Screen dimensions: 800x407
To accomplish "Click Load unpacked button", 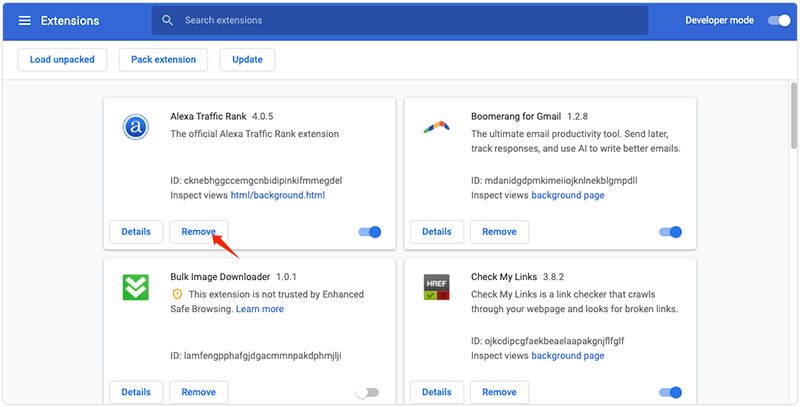I will (x=62, y=60).
